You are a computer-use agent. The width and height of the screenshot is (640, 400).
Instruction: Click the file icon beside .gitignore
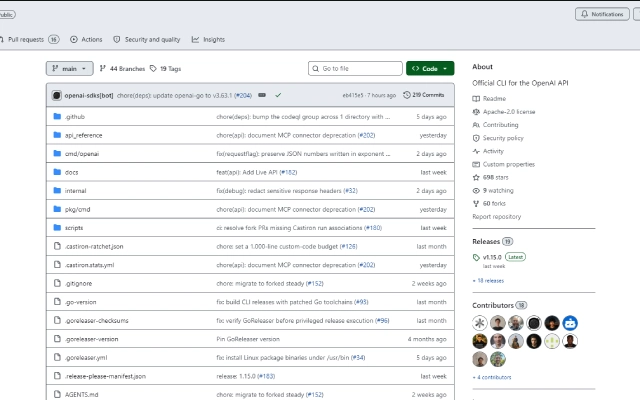57,283
